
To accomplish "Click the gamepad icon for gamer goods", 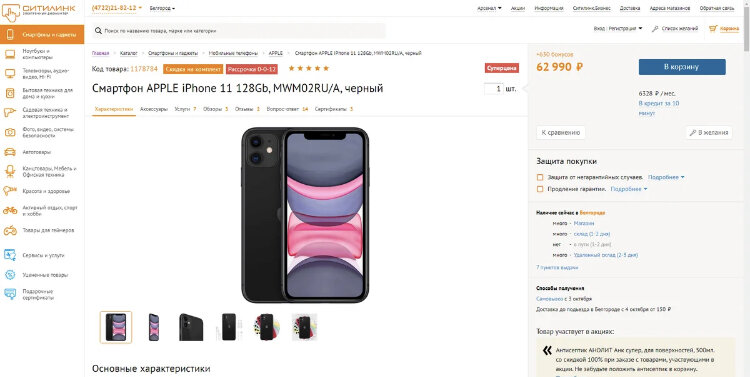I will pyautogui.click(x=10, y=230).
